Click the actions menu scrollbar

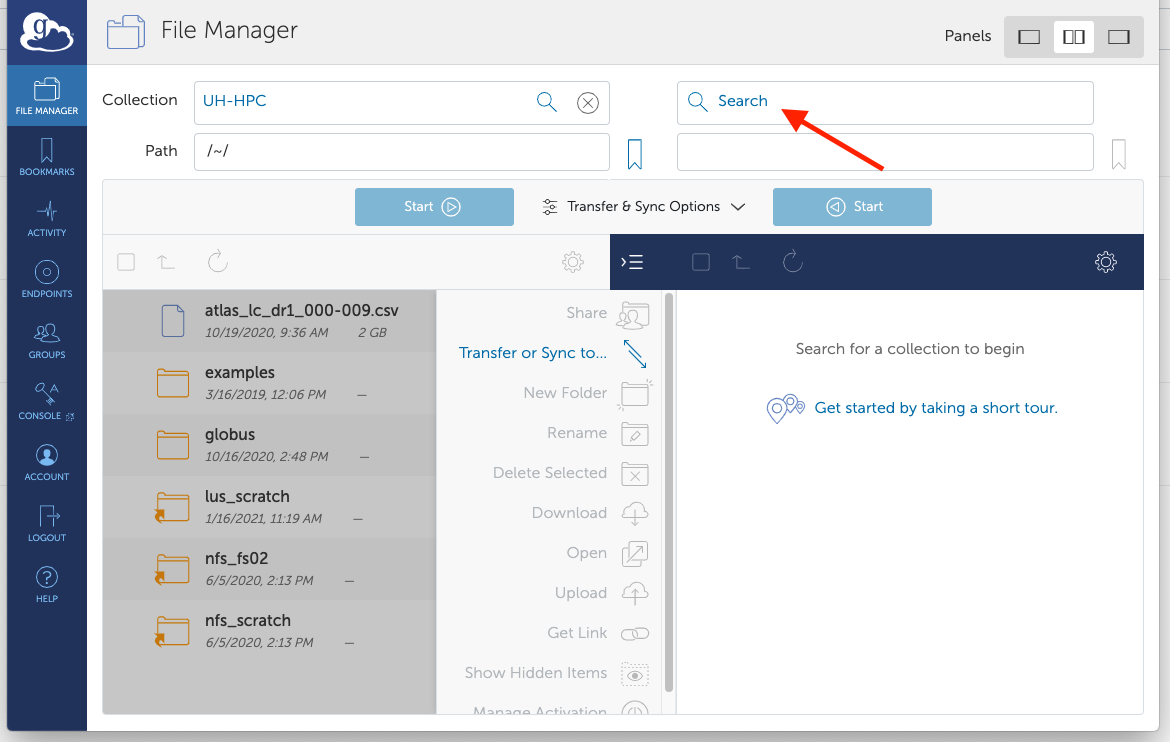point(669,493)
